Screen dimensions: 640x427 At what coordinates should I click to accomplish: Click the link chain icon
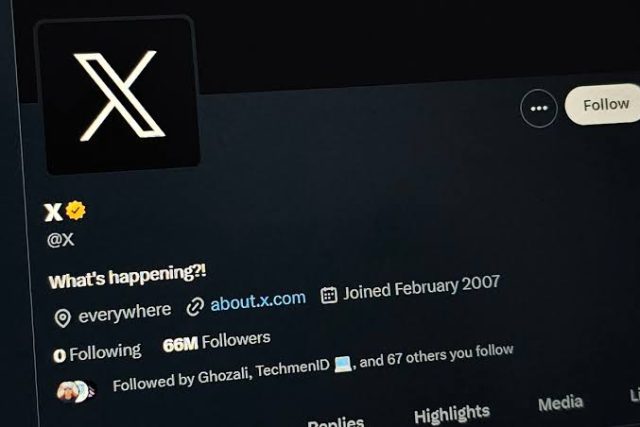pyautogui.click(x=195, y=307)
